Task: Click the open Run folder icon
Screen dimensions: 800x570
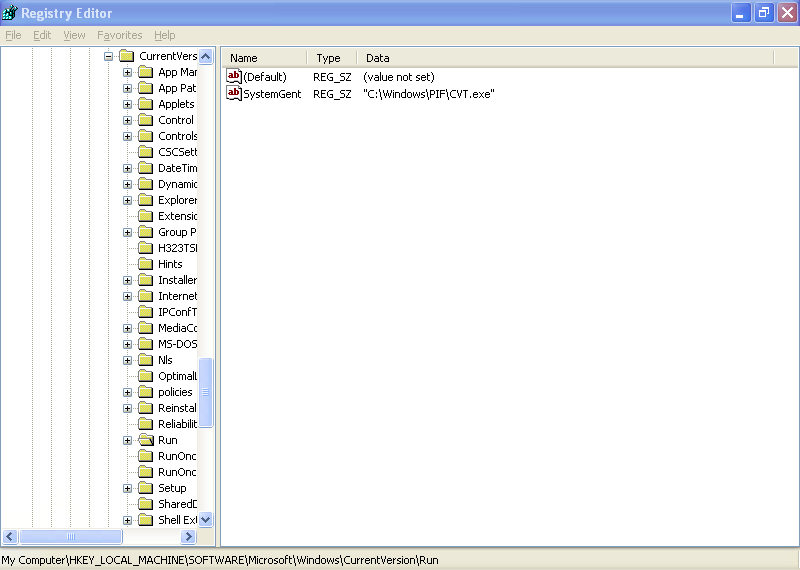Action: click(x=146, y=440)
